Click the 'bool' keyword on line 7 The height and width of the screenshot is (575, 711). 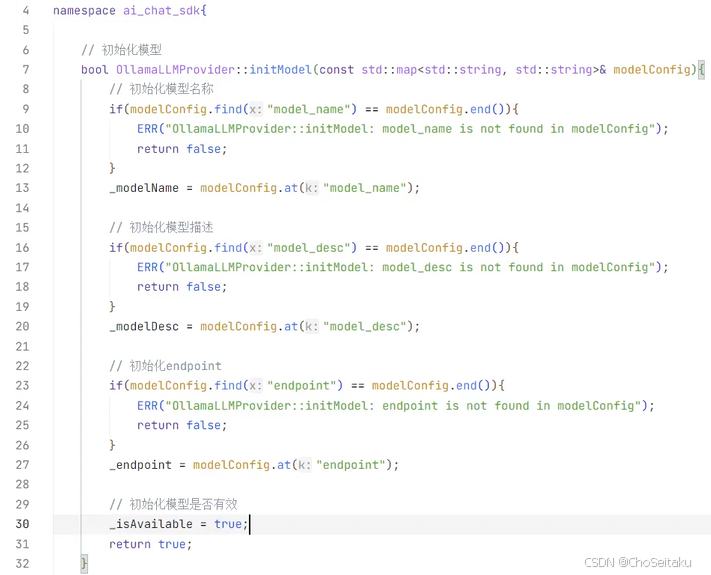(x=95, y=69)
